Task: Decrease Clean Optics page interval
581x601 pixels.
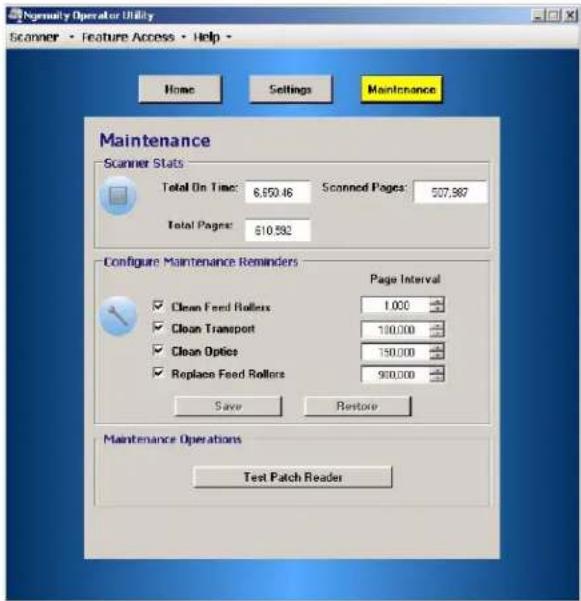Action: click(437, 356)
